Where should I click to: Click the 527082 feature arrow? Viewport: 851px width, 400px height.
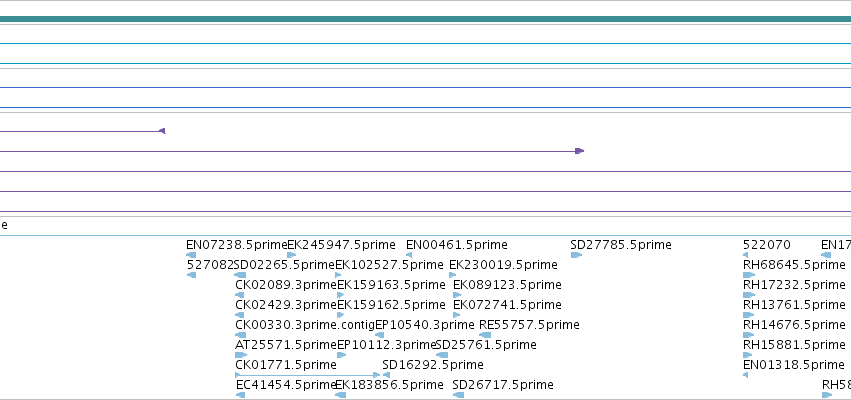pos(191,275)
